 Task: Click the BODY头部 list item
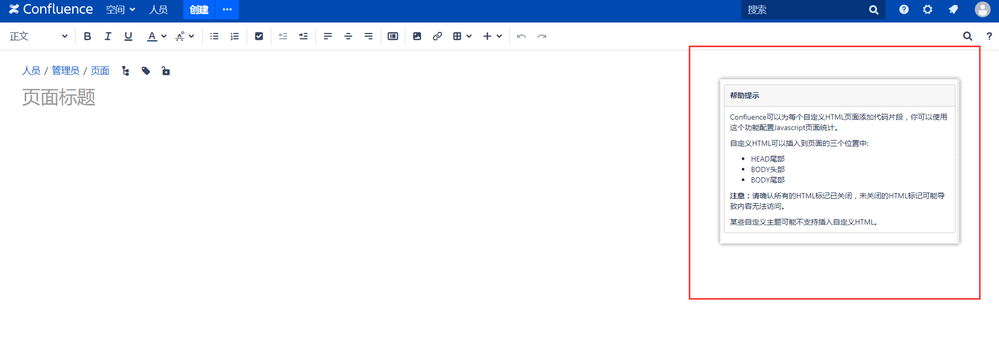coord(768,169)
